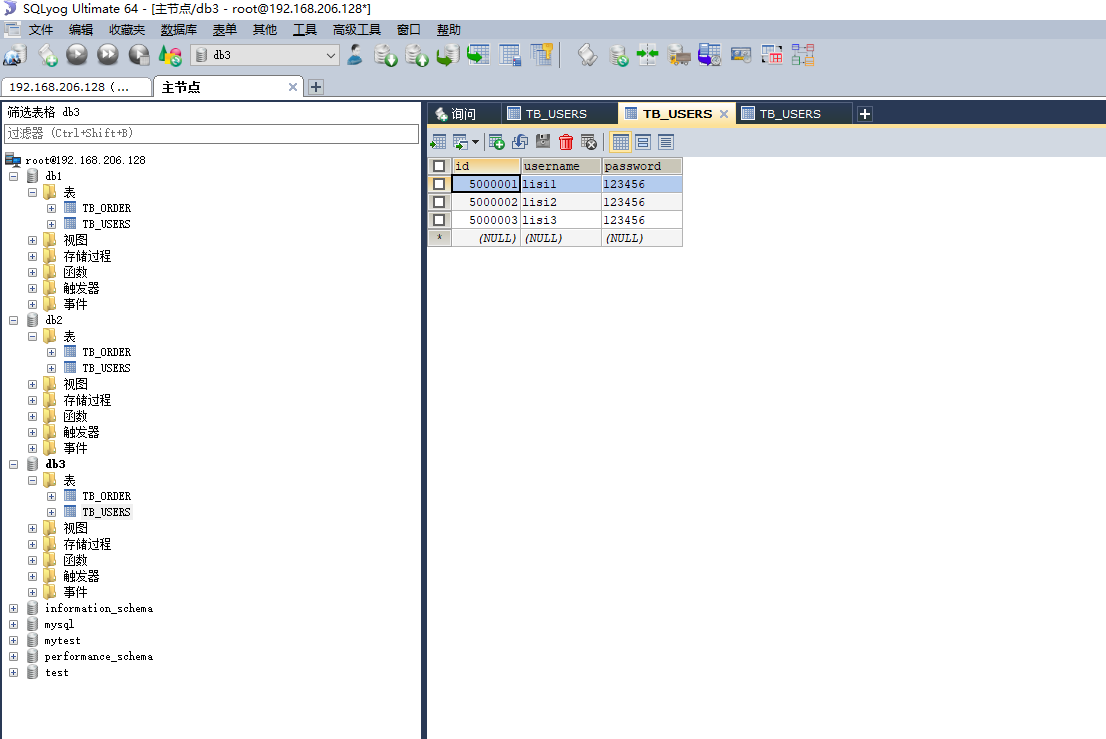Click the duplicate current row icon
Screen dimensions: 1106x739
point(520,142)
